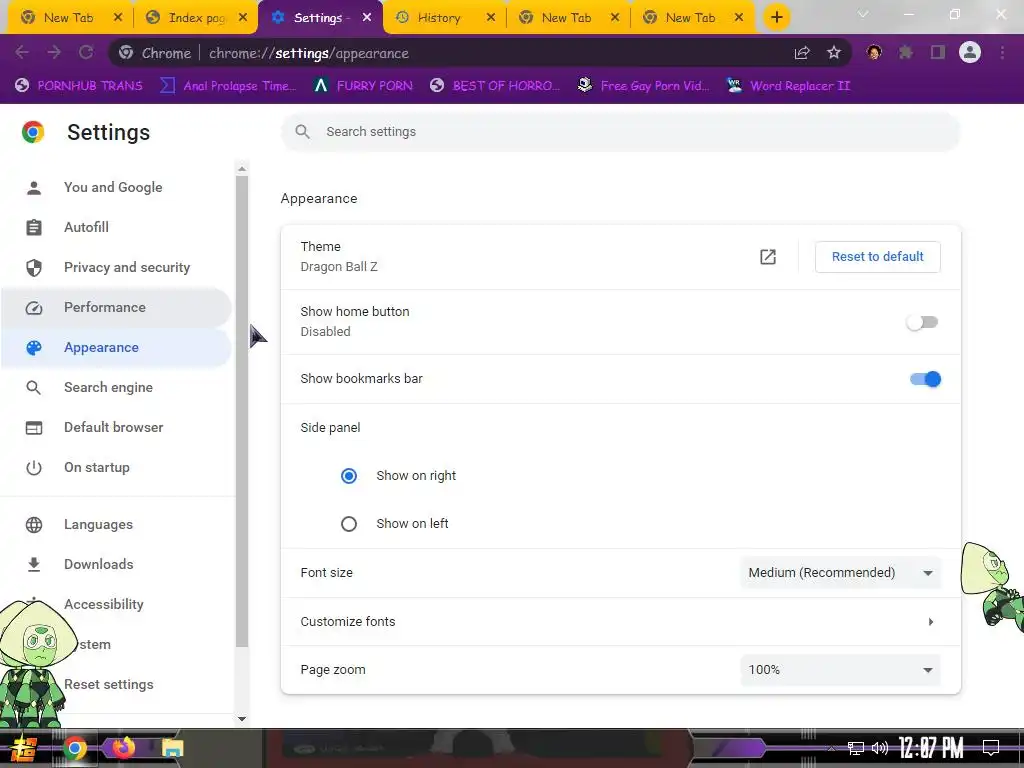Open the notification center icon
Viewport: 1024px width, 768px height.
[991, 748]
